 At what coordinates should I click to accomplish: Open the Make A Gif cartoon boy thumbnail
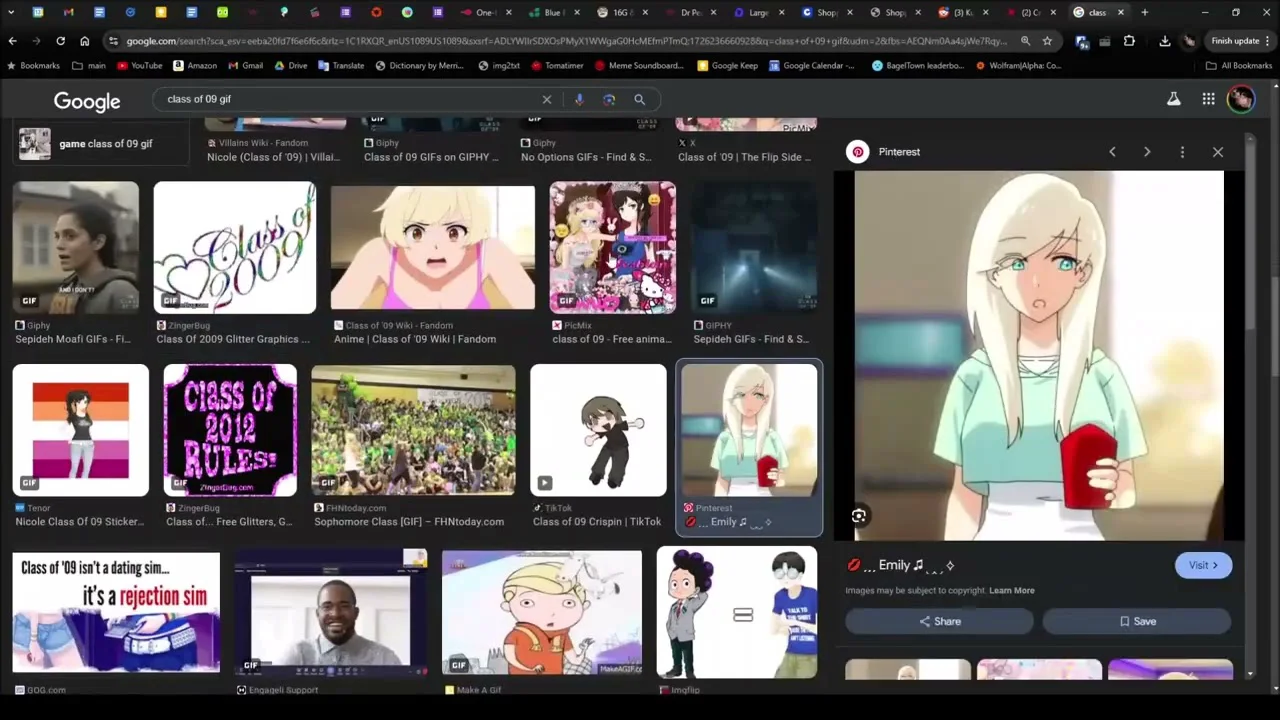pos(542,612)
